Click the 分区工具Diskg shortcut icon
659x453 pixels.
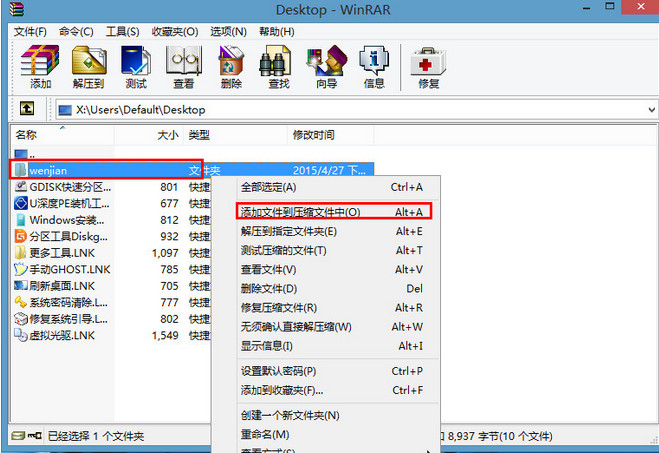coord(21,236)
